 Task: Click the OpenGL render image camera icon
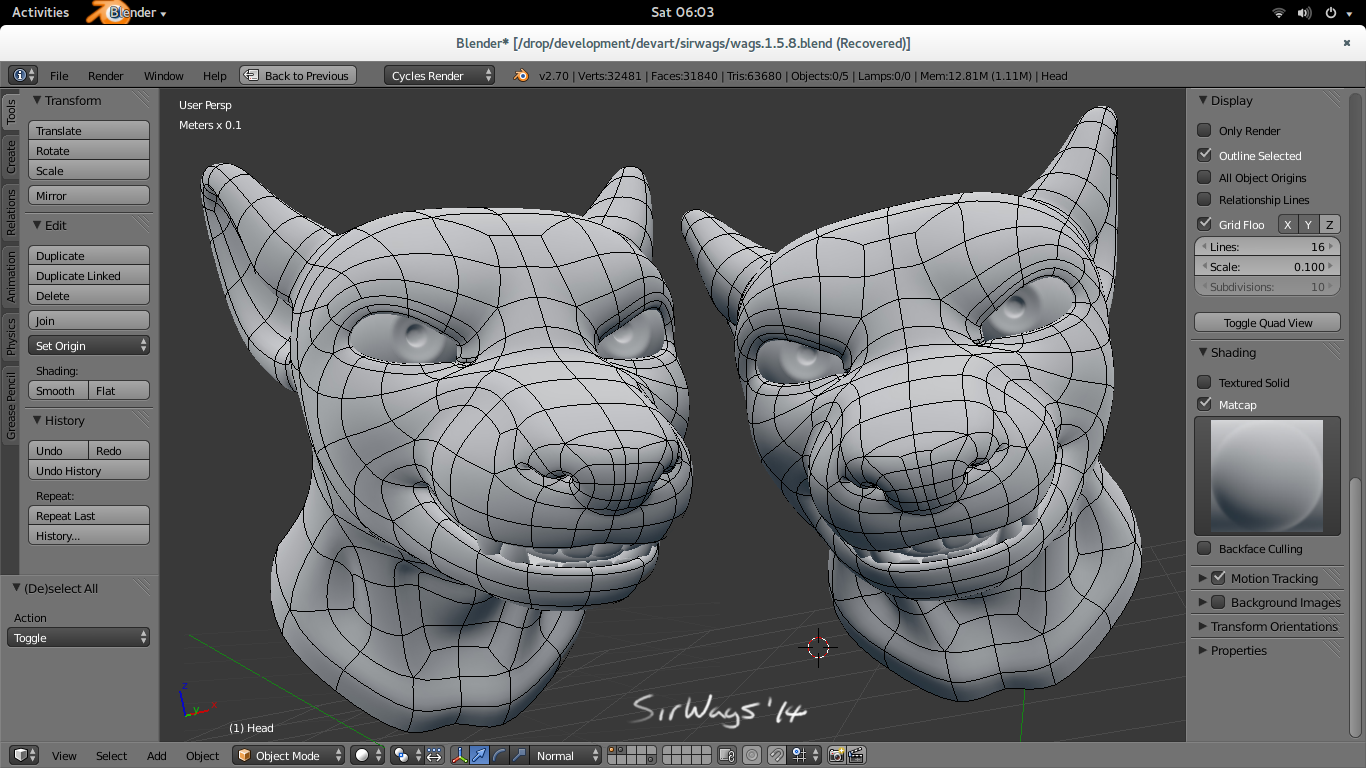[837, 756]
